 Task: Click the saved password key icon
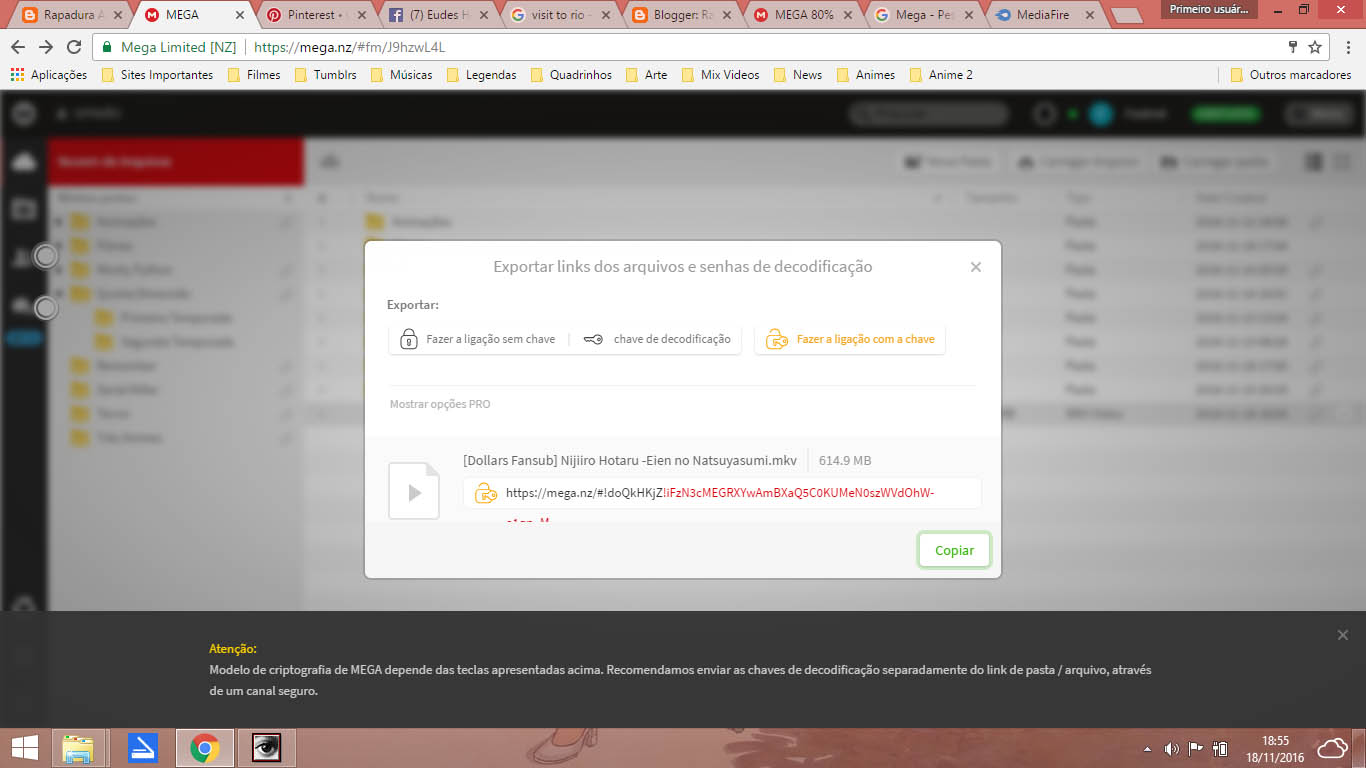click(1293, 47)
